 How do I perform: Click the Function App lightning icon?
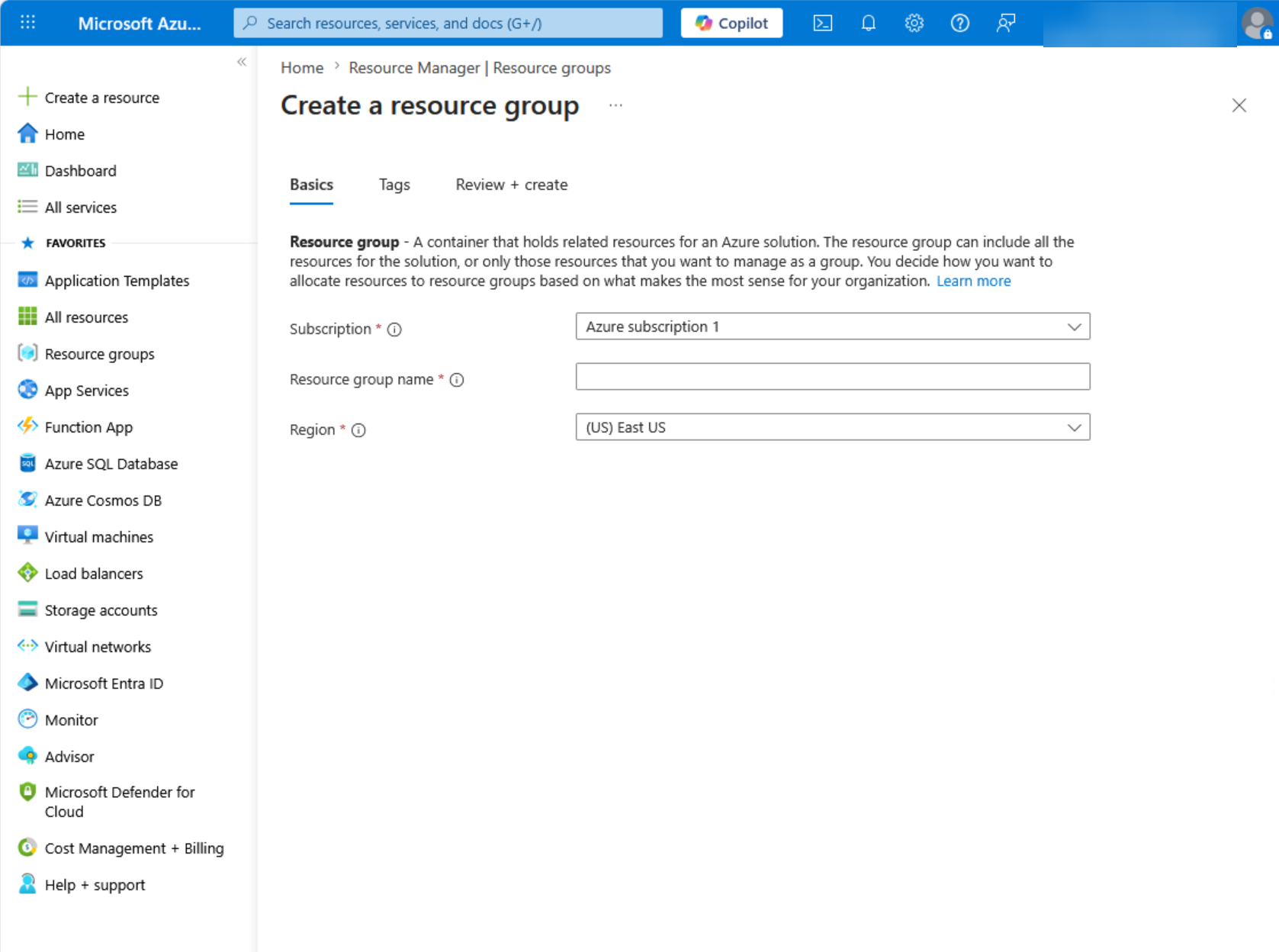click(27, 426)
